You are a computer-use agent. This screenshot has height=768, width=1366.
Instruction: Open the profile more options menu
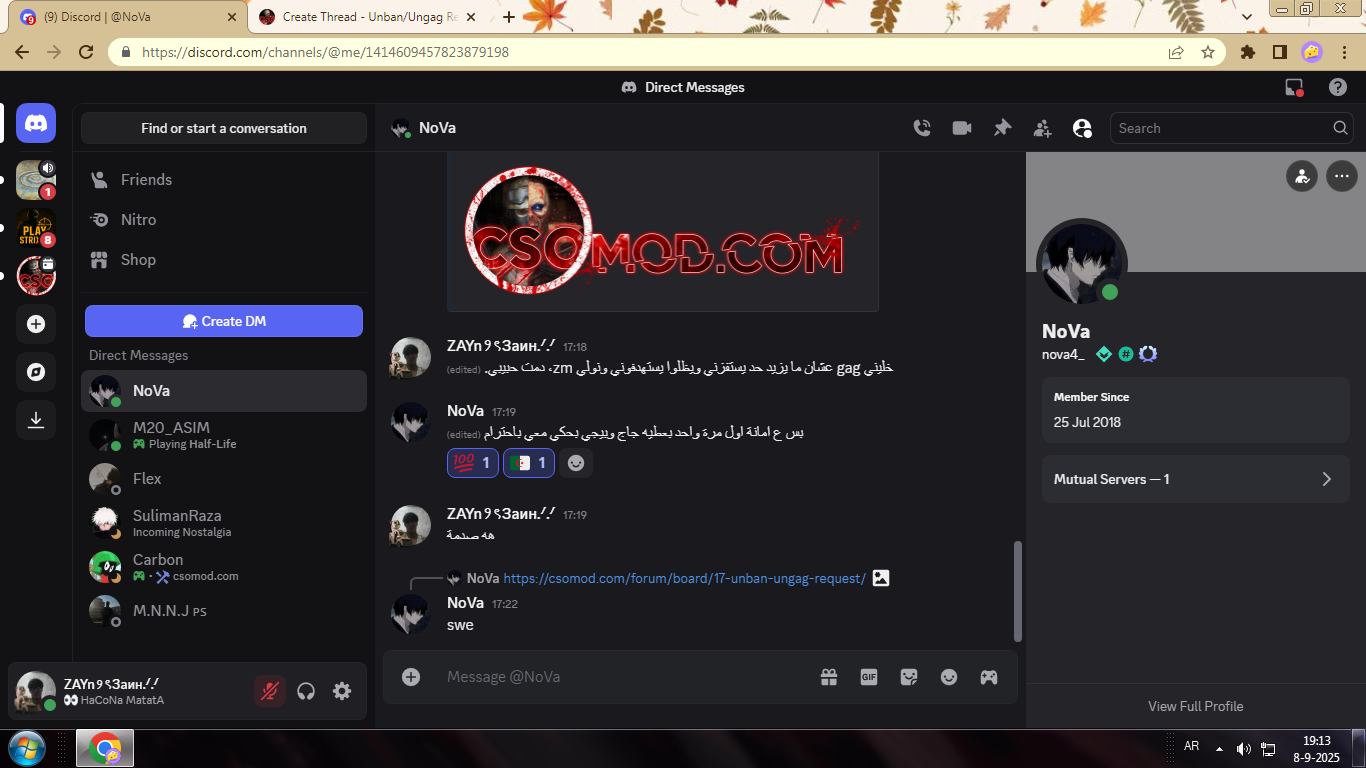pos(1341,176)
